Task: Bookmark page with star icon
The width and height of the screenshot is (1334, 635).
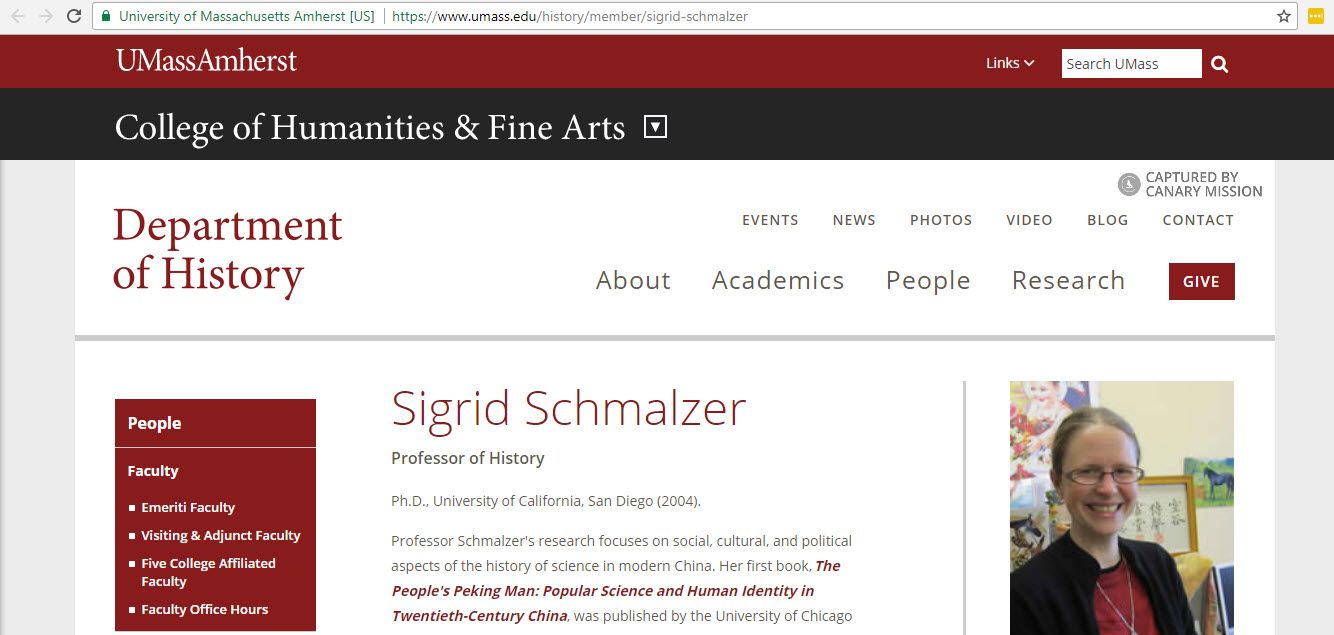Action: (x=1284, y=16)
